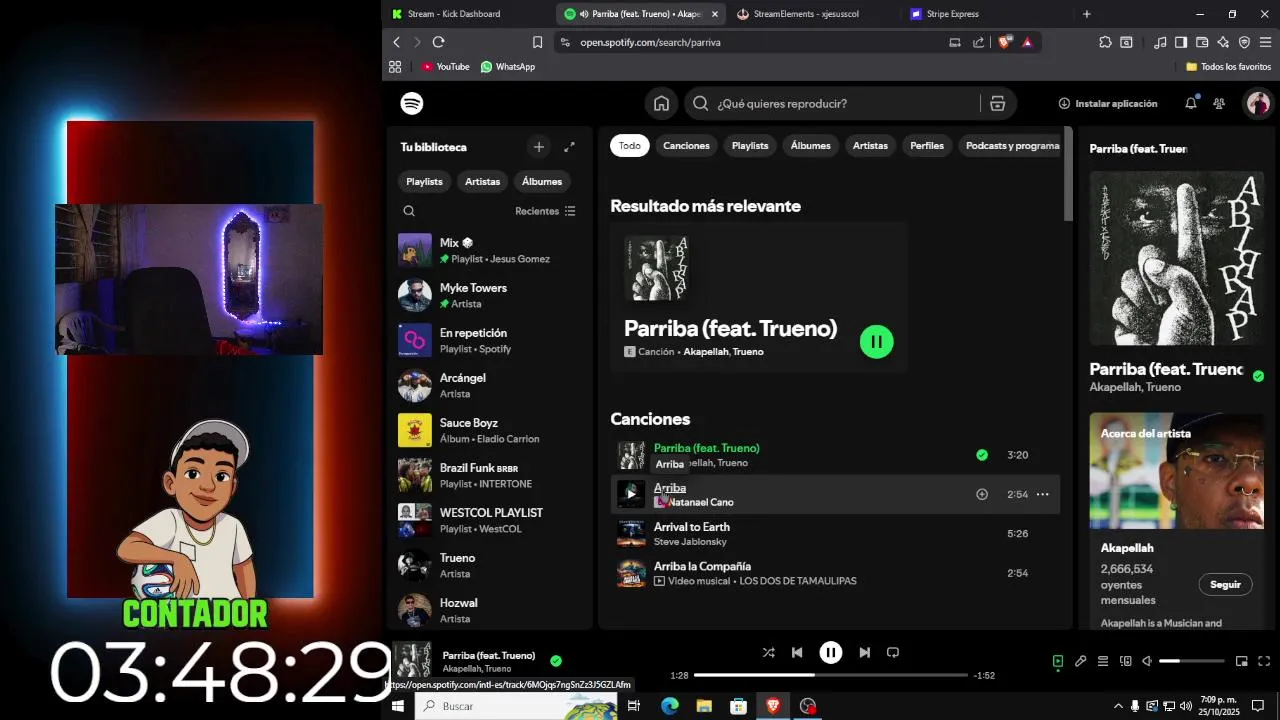Open the Brave Wallet icon

pos(1202,42)
